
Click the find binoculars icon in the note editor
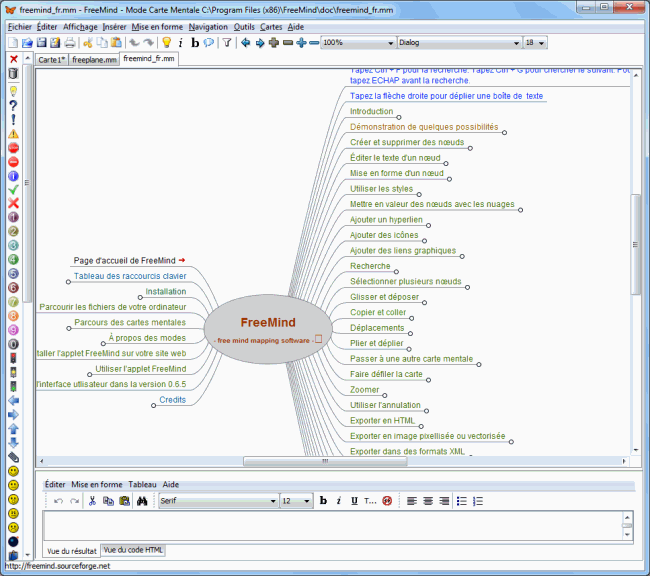click(x=142, y=501)
